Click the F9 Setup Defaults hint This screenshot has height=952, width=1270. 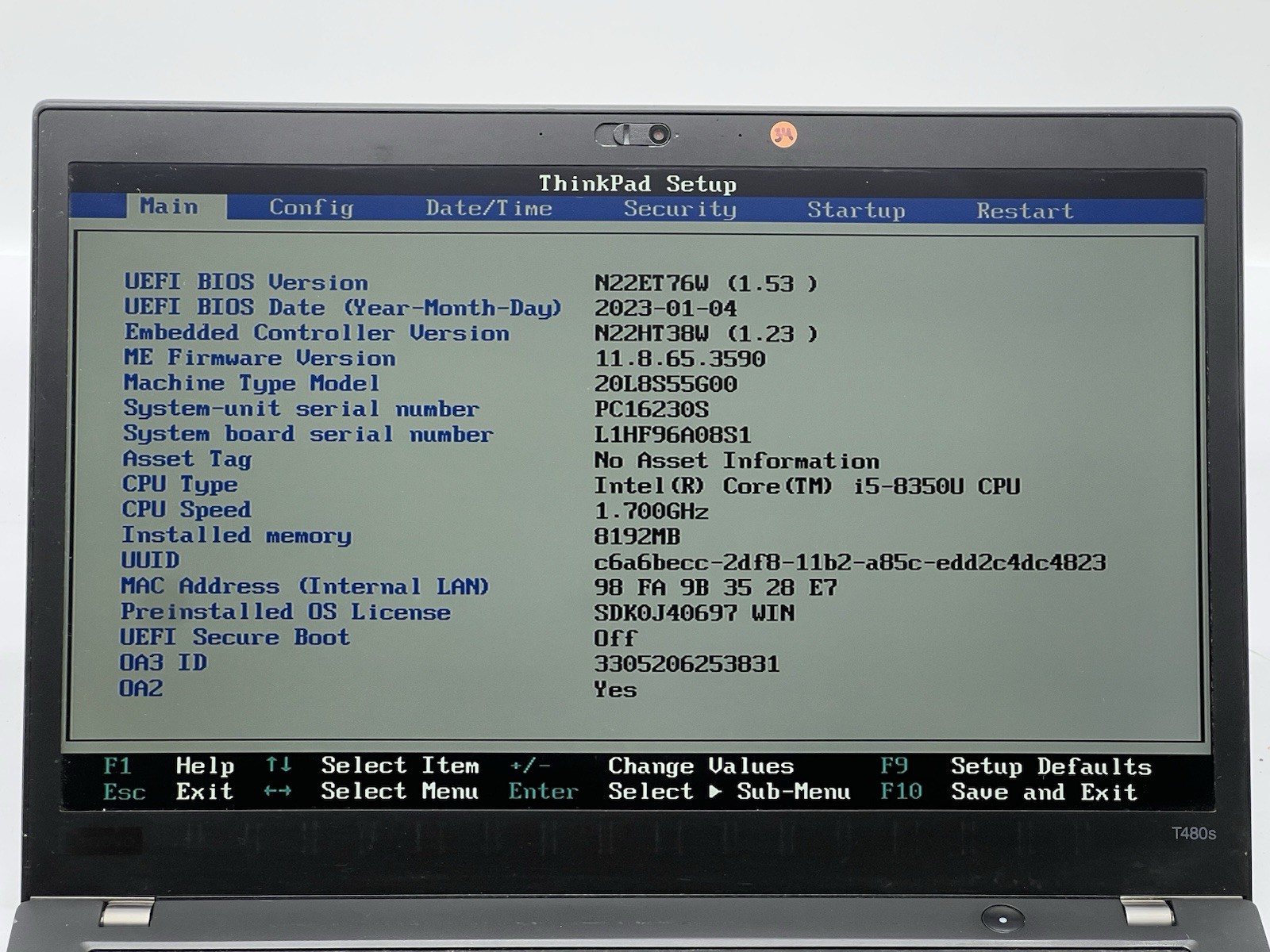tap(1016, 766)
